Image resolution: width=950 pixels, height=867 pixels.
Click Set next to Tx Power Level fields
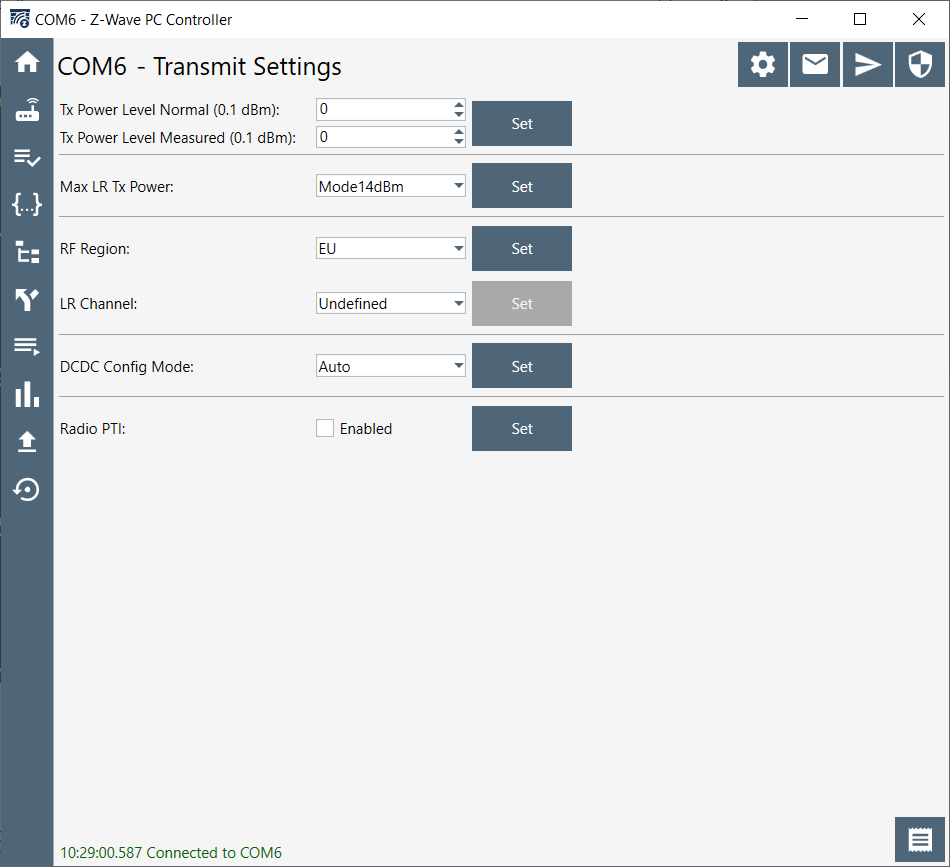point(522,124)
